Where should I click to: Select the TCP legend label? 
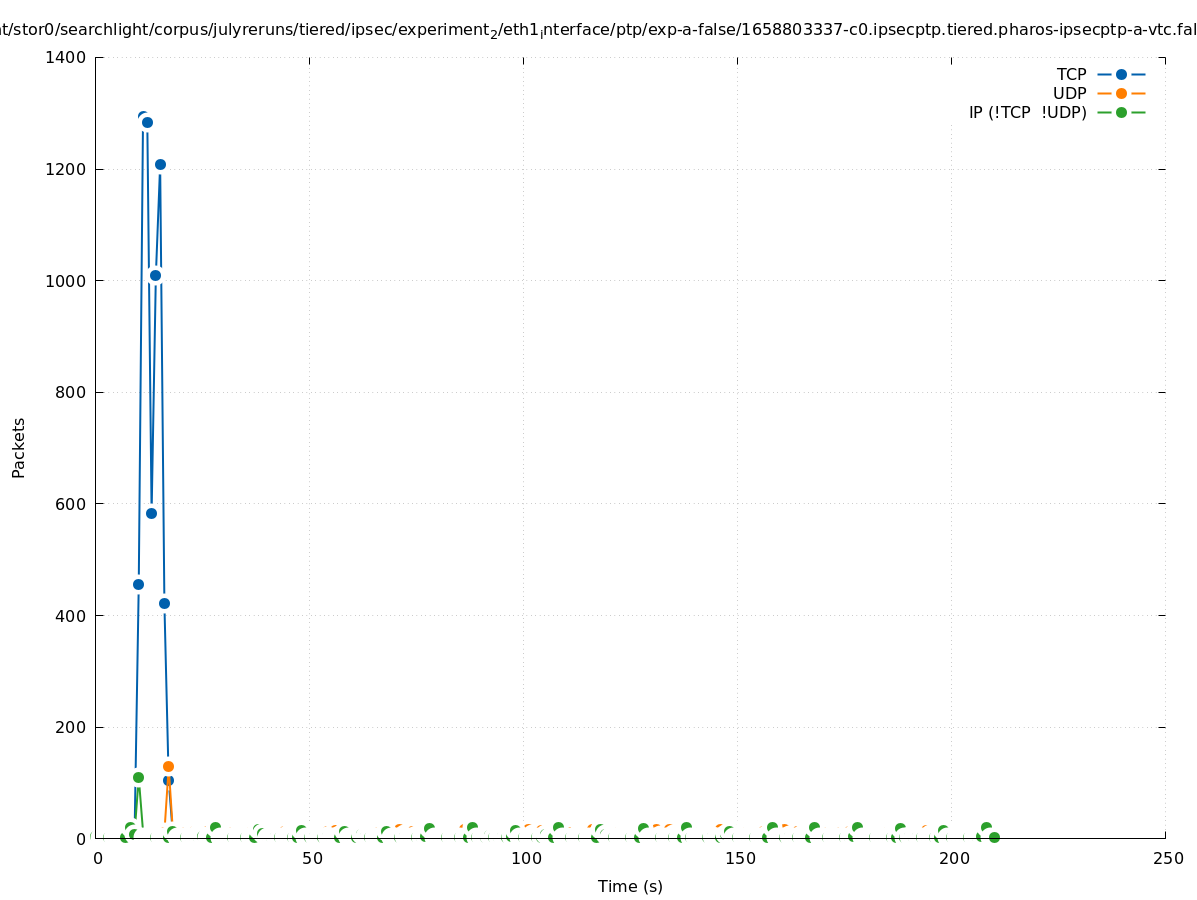[1071, 74]
